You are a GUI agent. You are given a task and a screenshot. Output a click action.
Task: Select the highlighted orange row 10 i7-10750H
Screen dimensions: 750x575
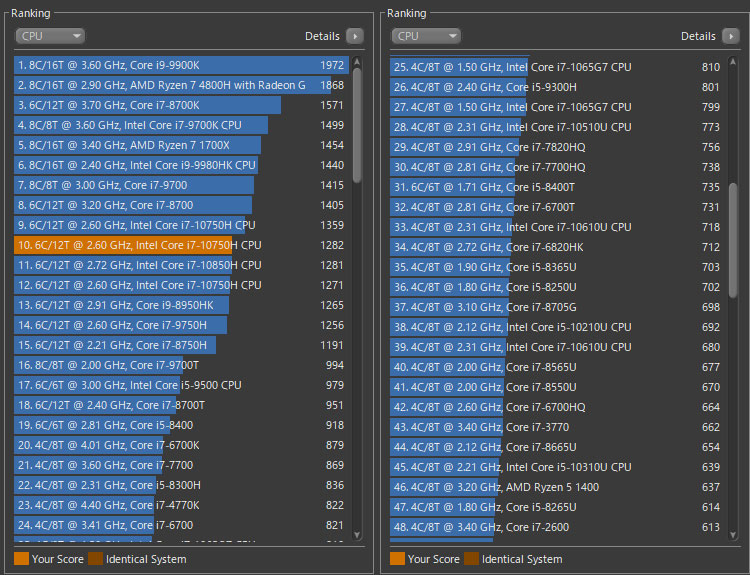pyautogui.click(x=182, y=245)
